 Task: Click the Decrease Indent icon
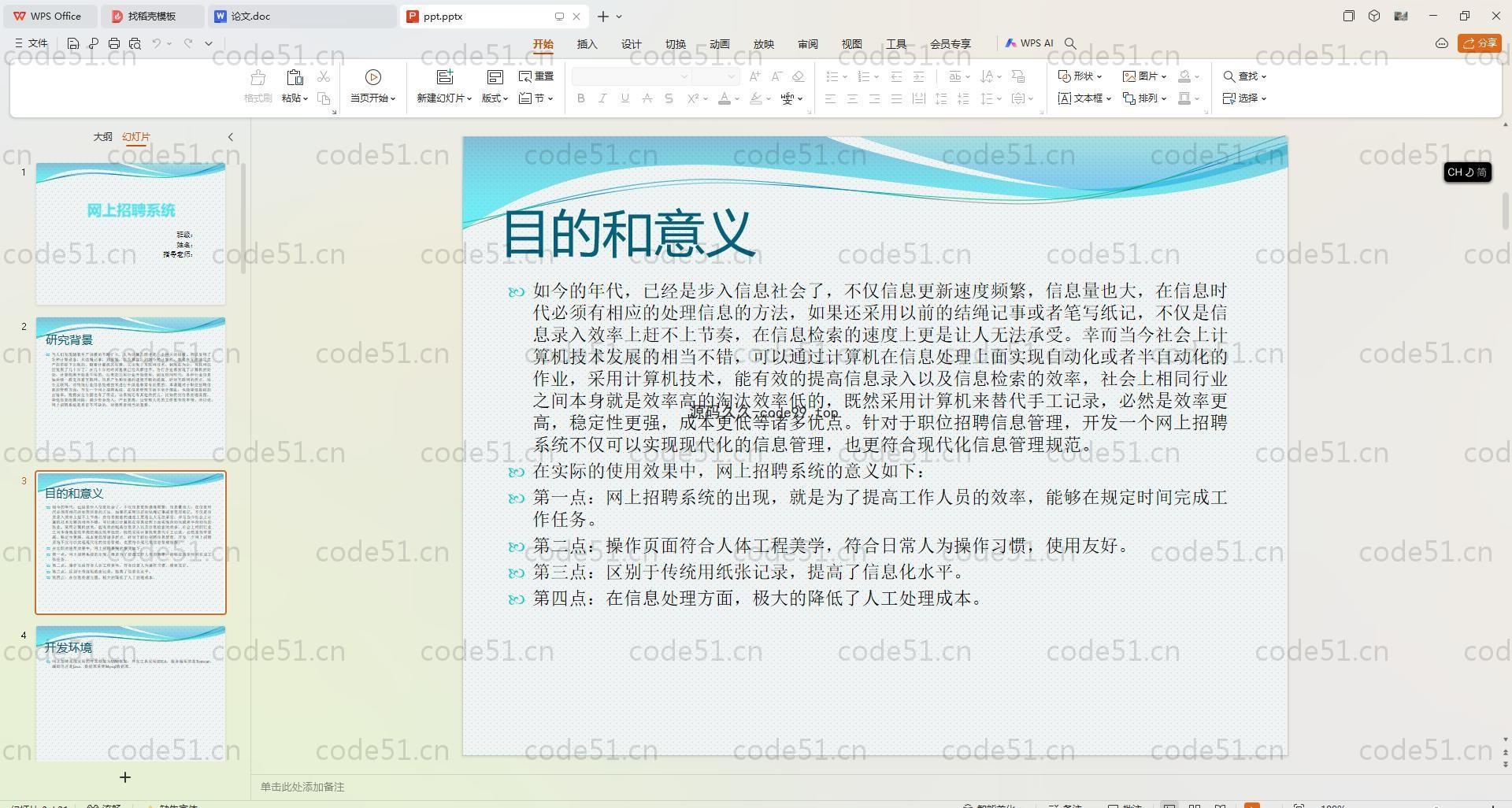(896, 76)
